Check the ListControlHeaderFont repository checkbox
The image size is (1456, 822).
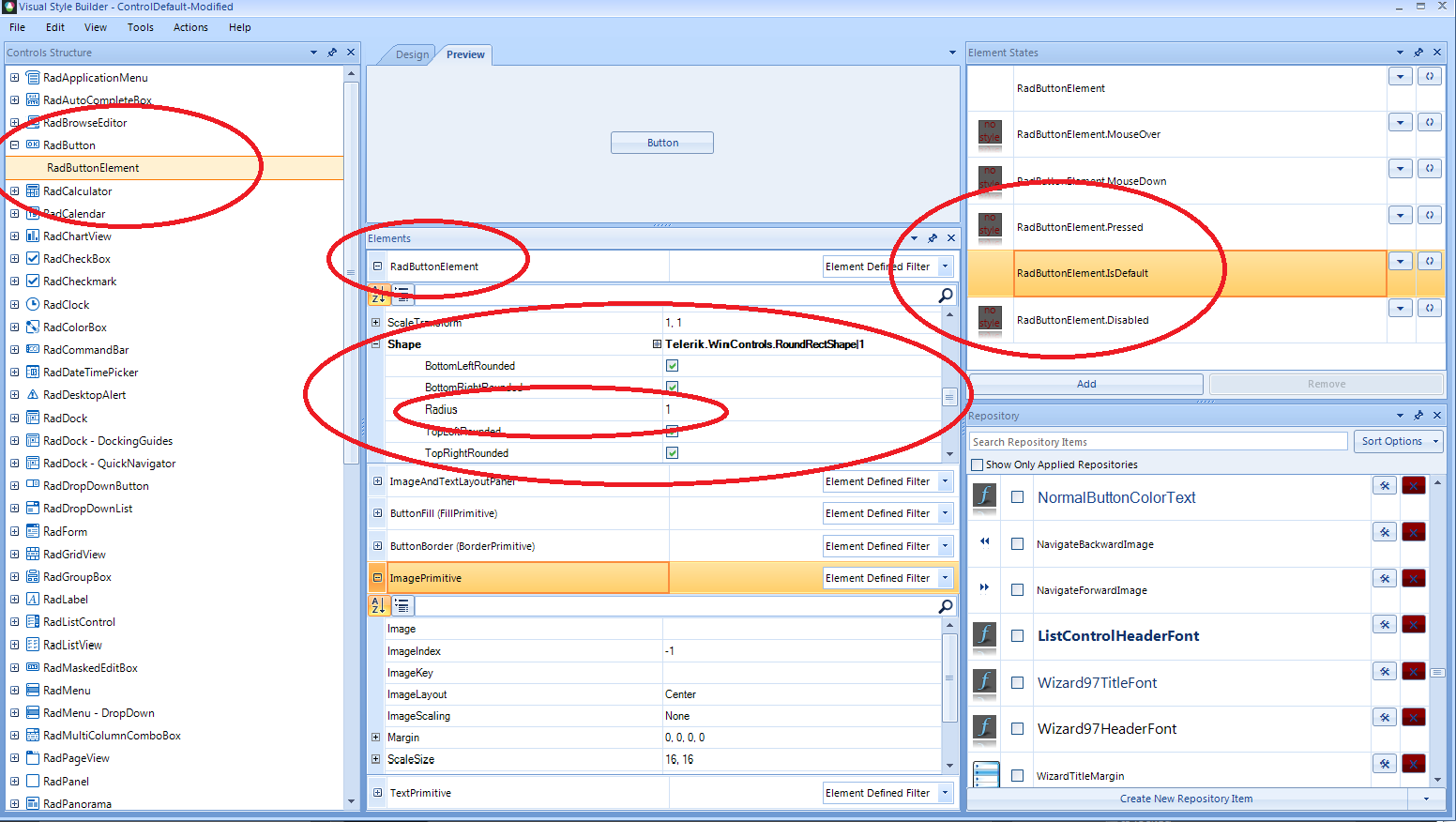pos(1017,636)
